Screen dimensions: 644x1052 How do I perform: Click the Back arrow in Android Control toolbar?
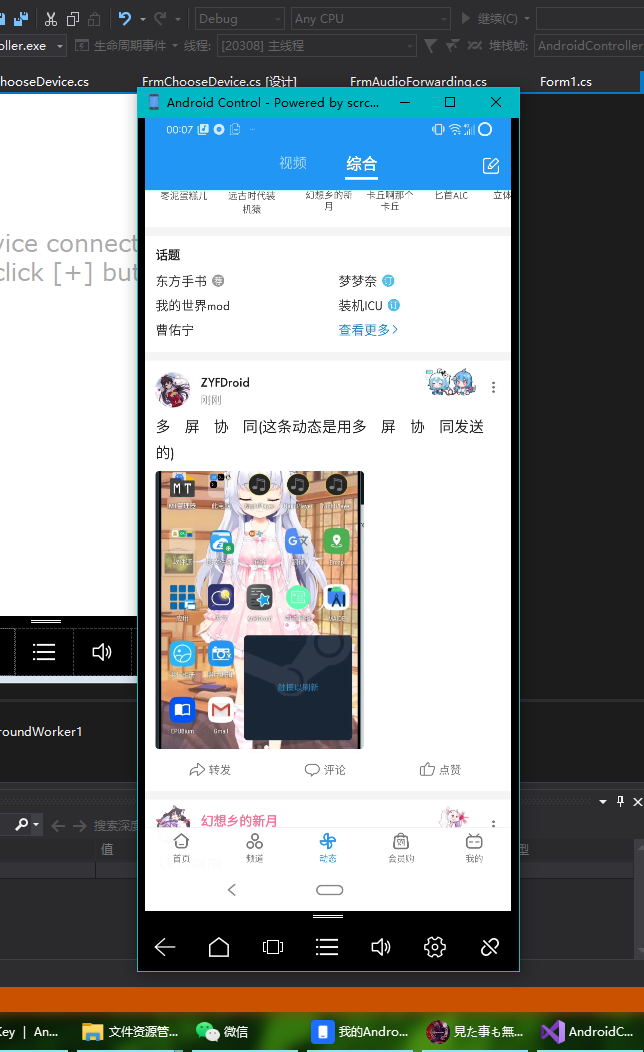click(165, 947)
